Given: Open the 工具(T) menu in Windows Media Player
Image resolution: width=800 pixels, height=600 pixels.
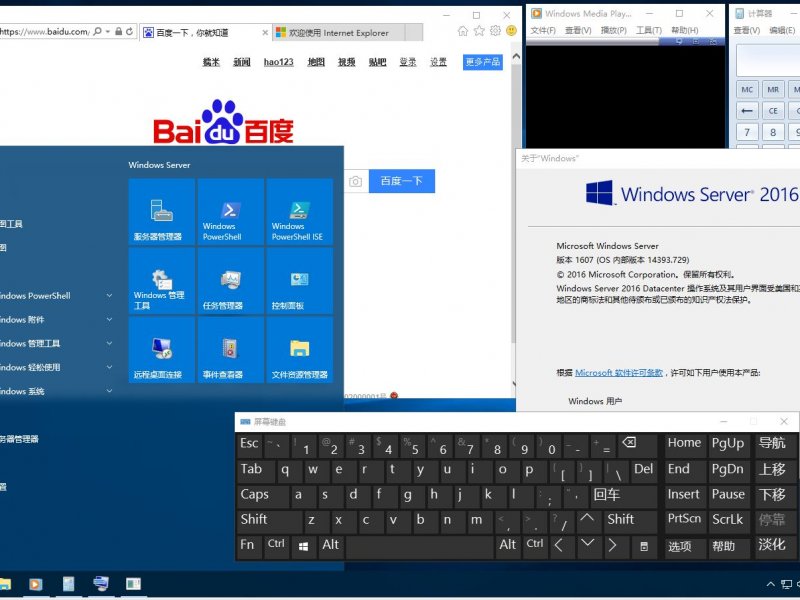Looking at the screenshot, I should (x=648, y=31).
